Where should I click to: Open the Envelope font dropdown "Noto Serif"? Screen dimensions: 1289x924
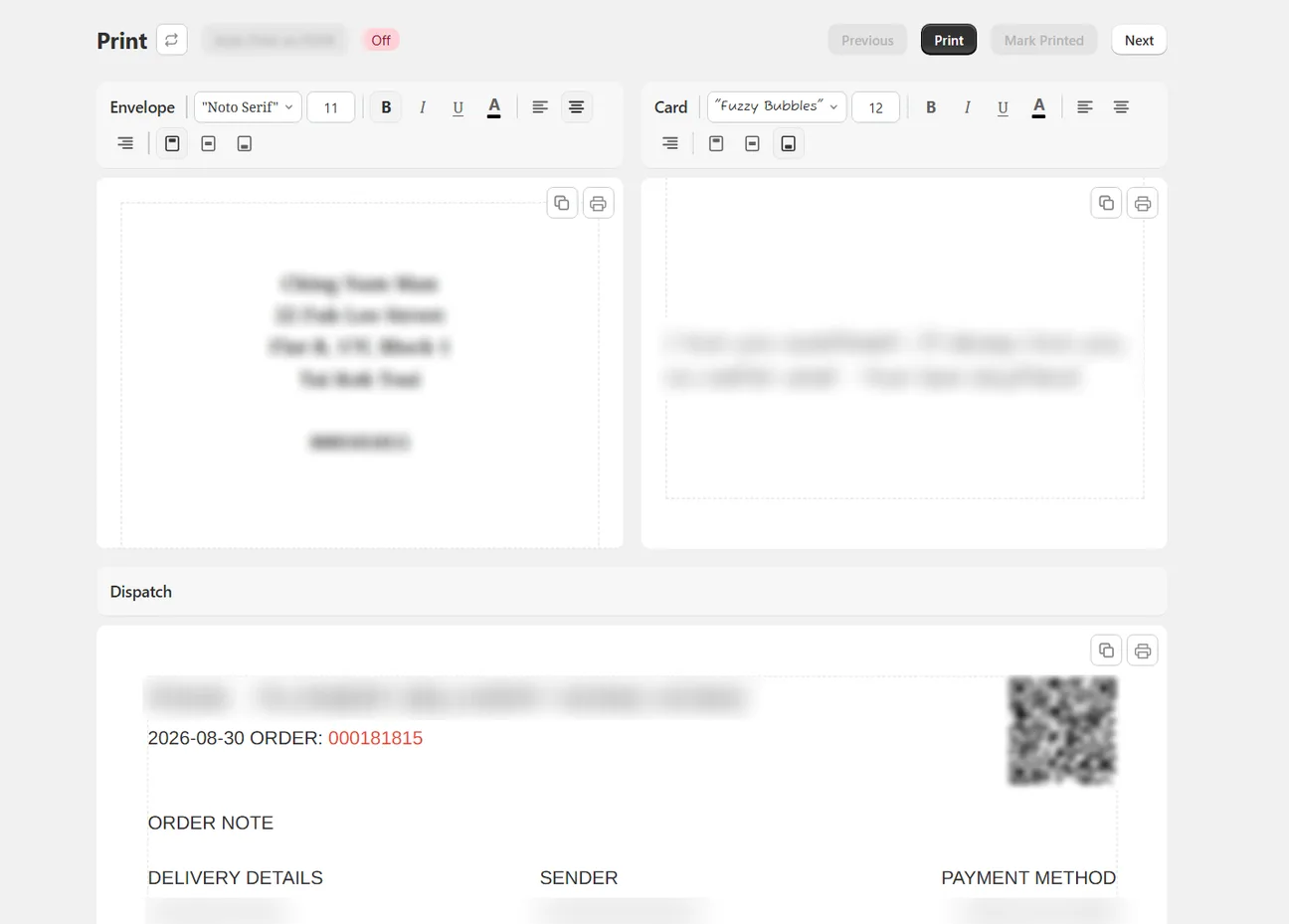(248, 106)
